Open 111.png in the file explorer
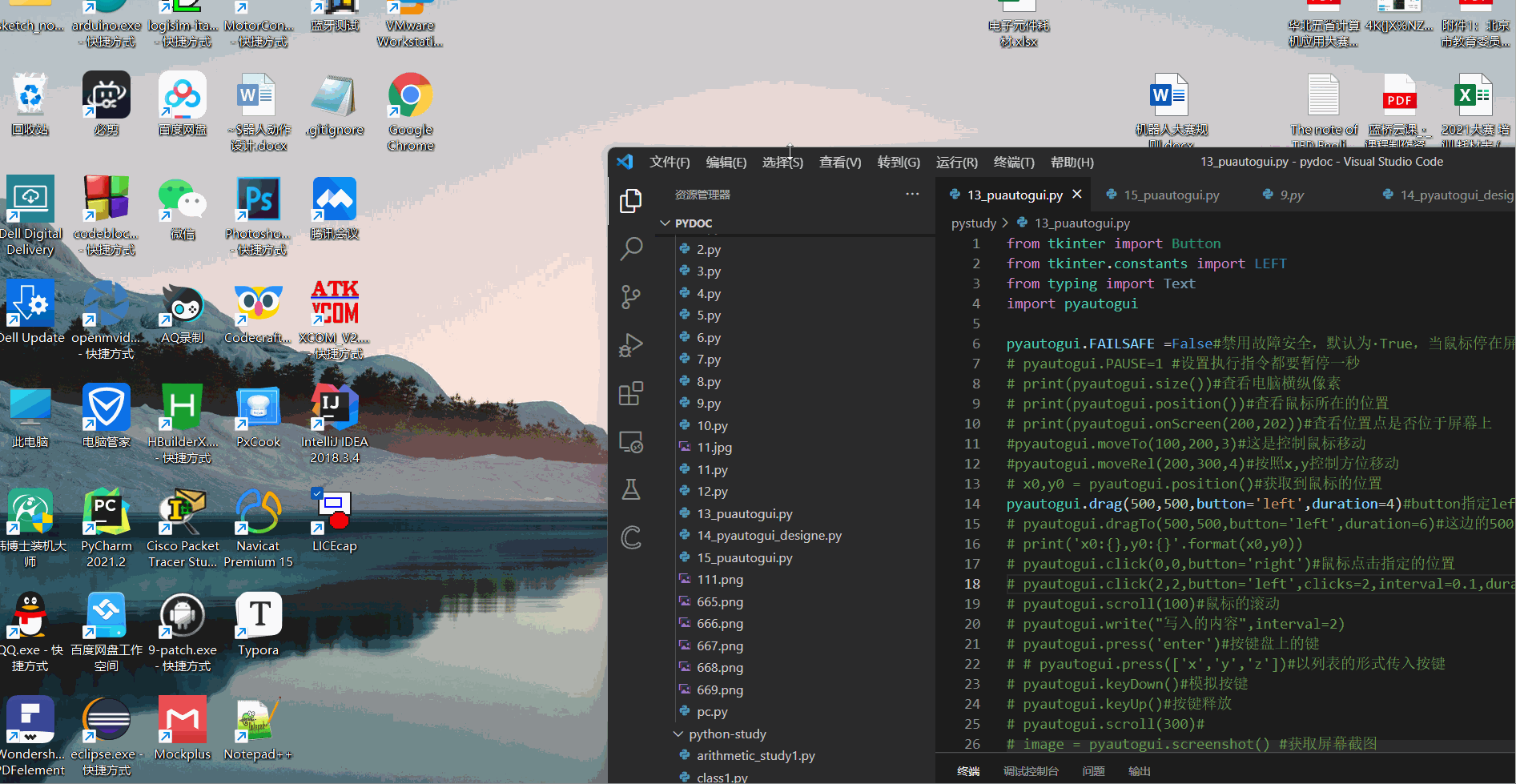This screenshot has width=1516, height=784. [720, 579]
